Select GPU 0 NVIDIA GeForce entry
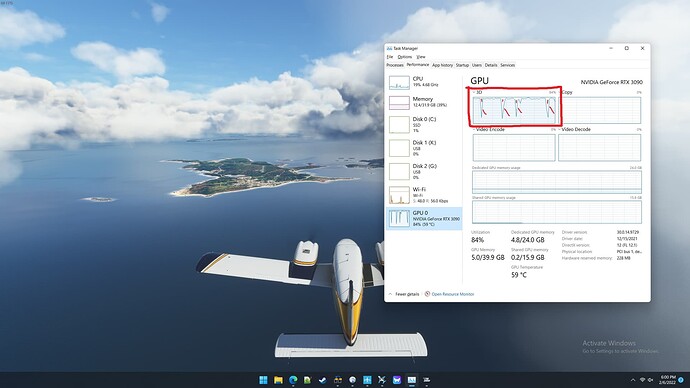The image size is (690, 388). [x=424, y=218]
